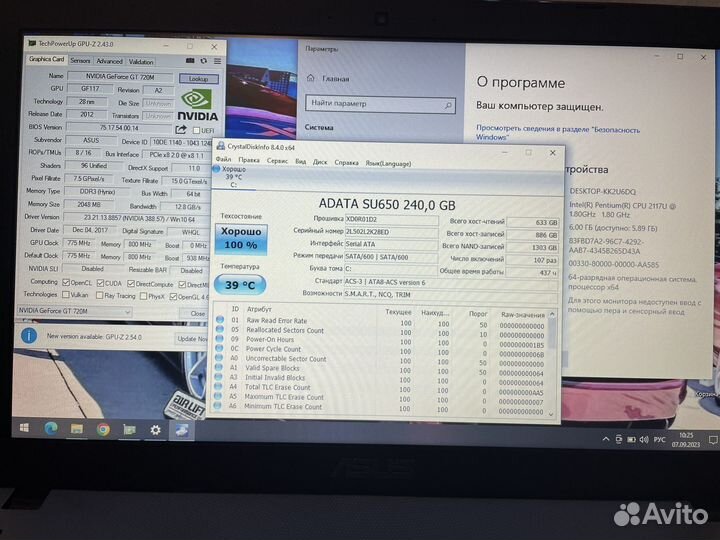Click Update Now button in GPU-Z
Viewport: 720px width, 540px height.
point(192,338)
